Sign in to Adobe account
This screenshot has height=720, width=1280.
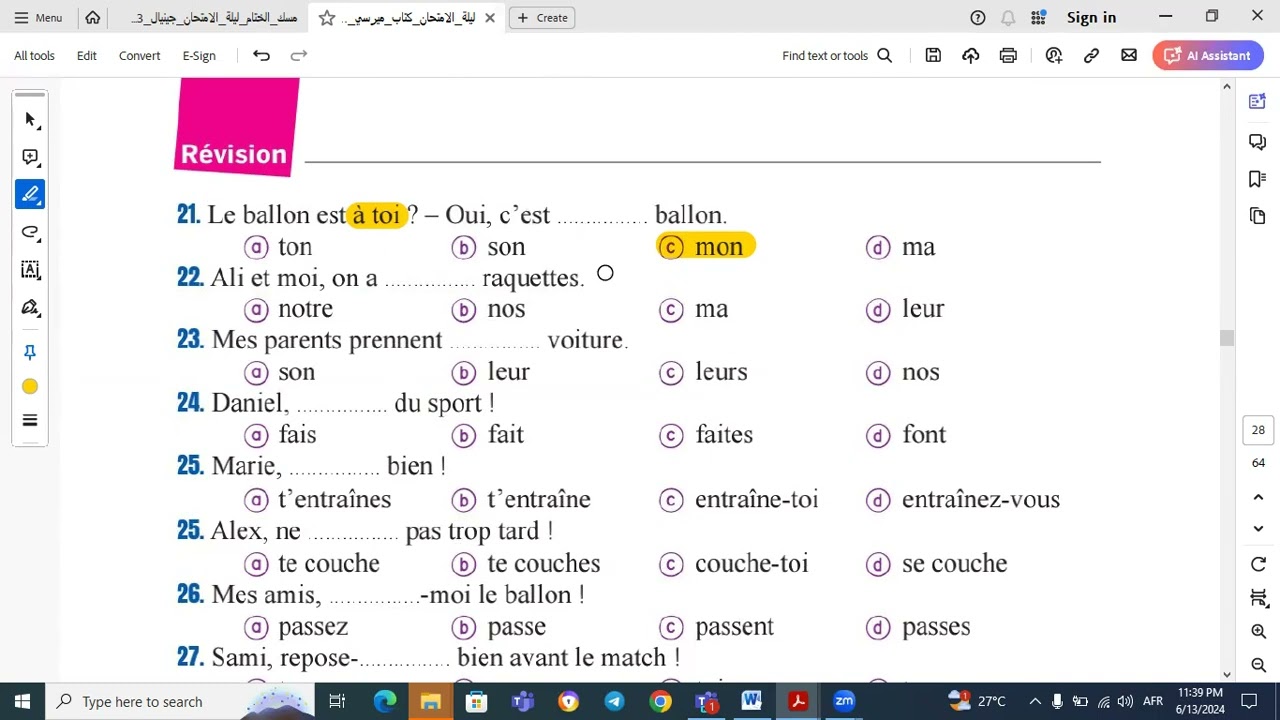point(1091,17)
